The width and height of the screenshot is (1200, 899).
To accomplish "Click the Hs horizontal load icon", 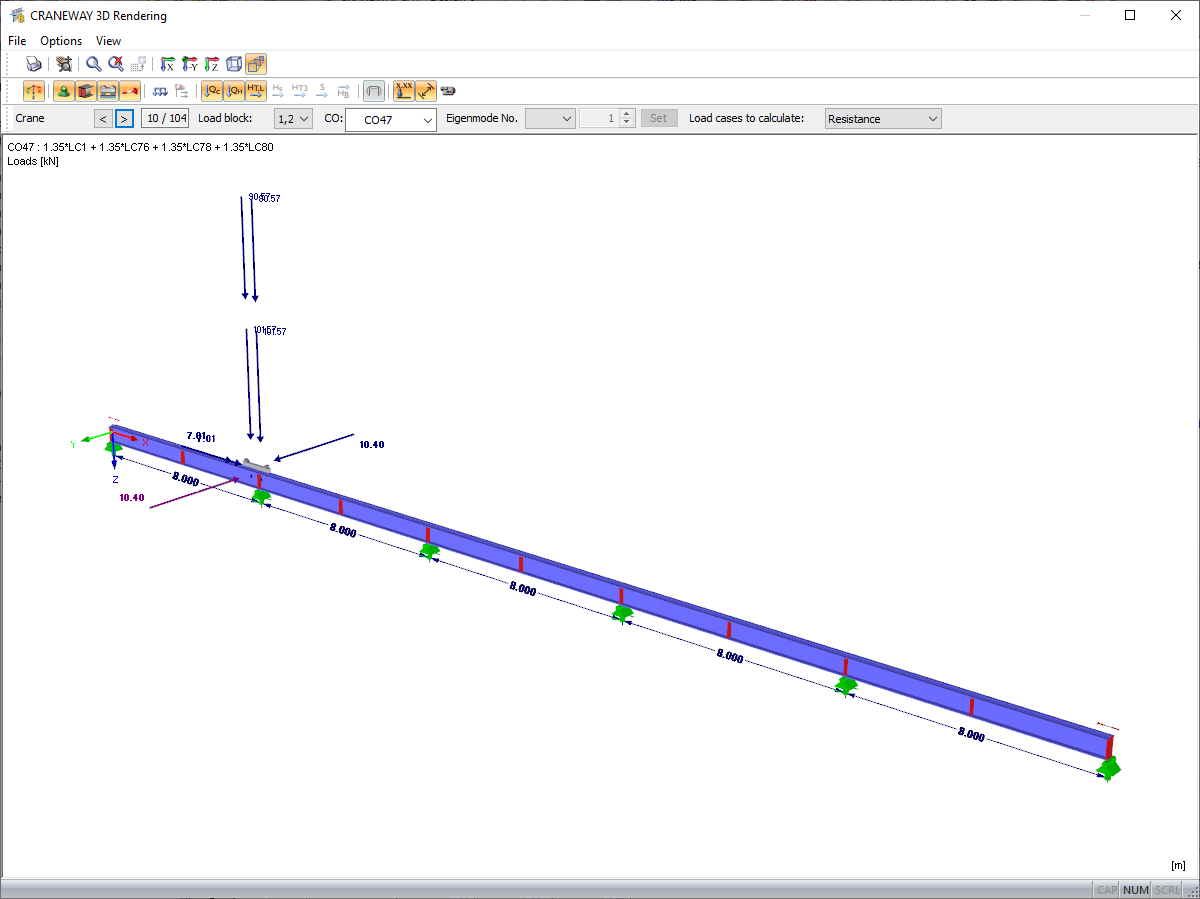I will [278, 91].
